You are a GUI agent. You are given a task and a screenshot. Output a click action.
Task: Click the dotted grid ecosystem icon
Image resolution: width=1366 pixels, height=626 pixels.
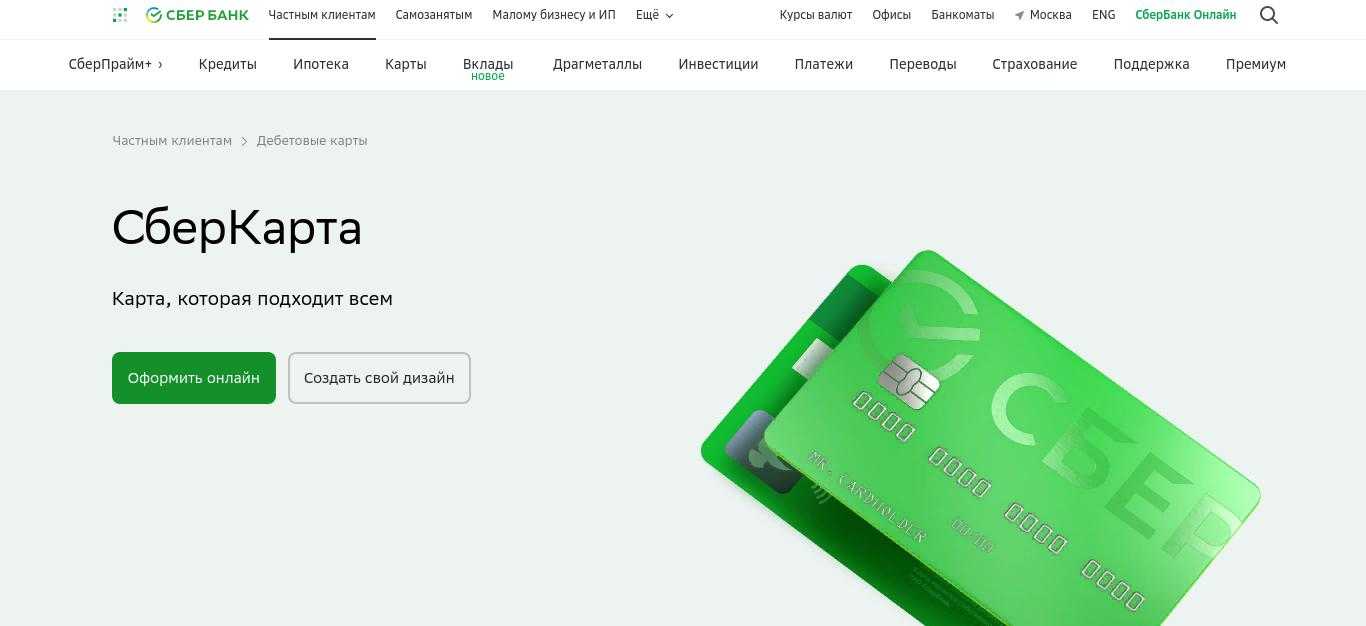[120, 15]
